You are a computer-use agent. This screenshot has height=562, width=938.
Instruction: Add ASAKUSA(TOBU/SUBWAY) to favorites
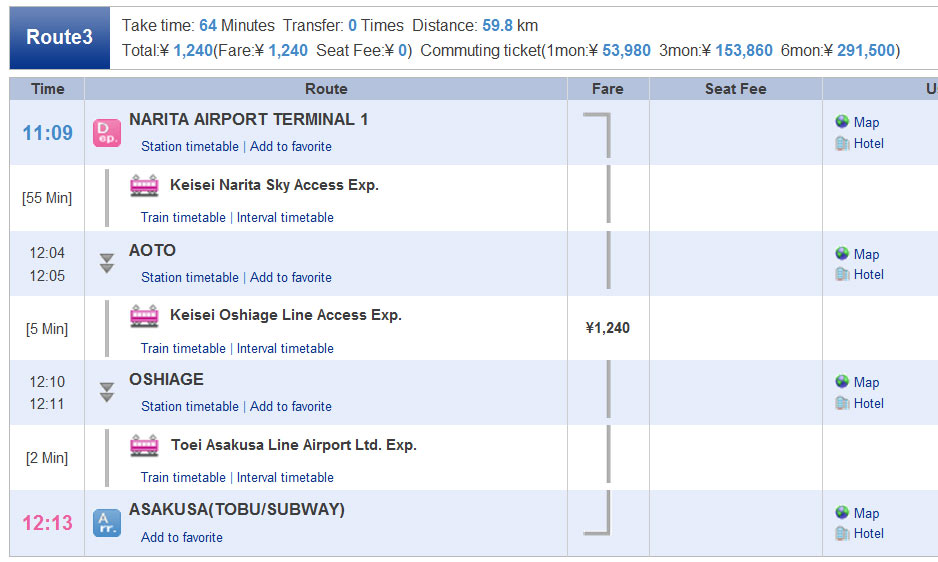coord(182,538)
